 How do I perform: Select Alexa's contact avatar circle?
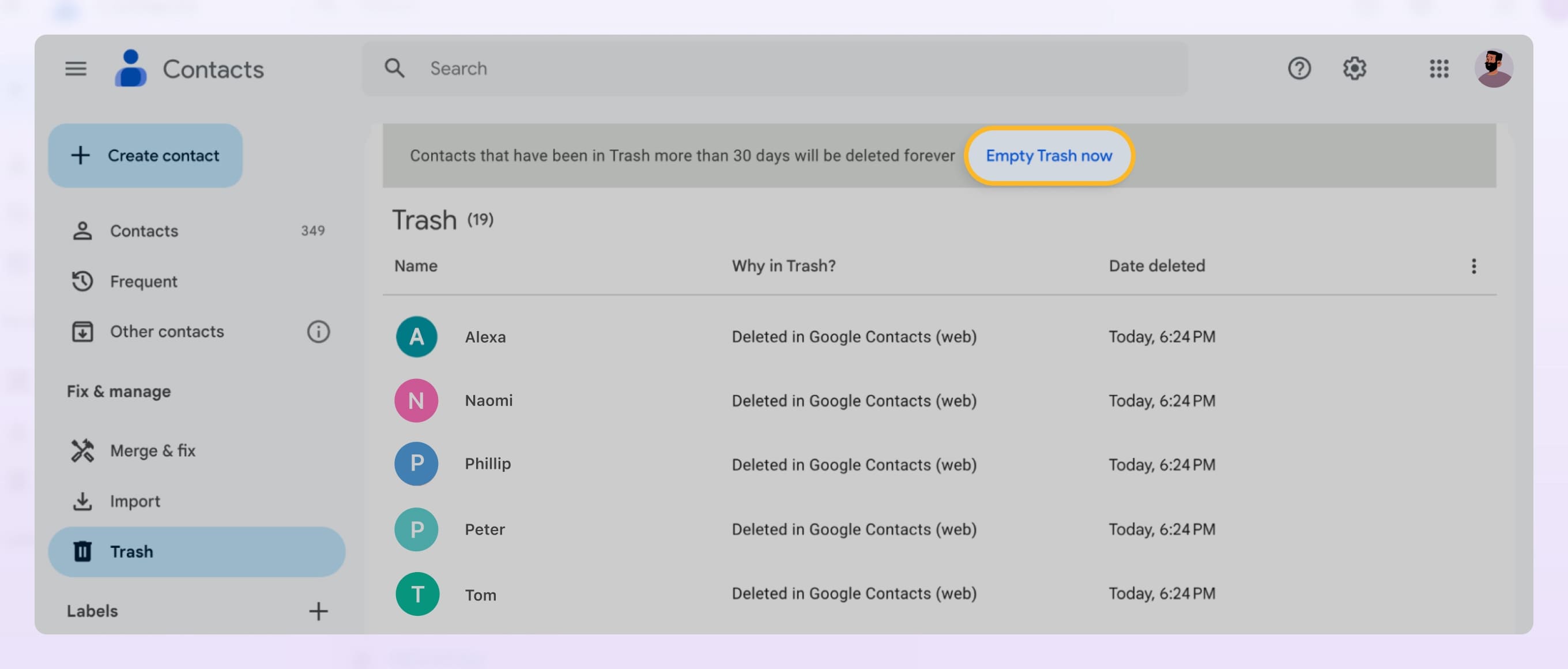point(416,336)
